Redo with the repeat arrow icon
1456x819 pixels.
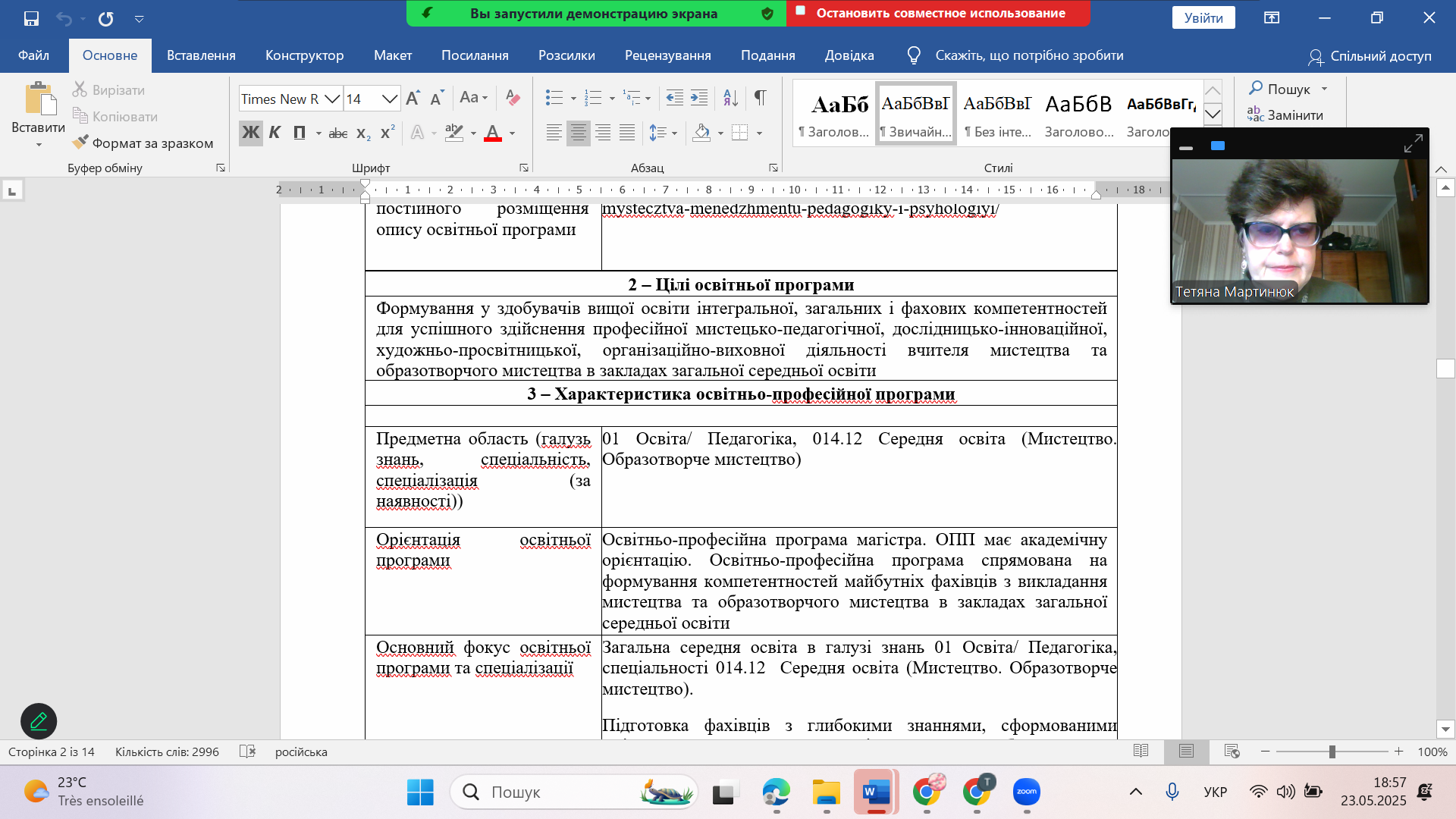pos(105,18)
